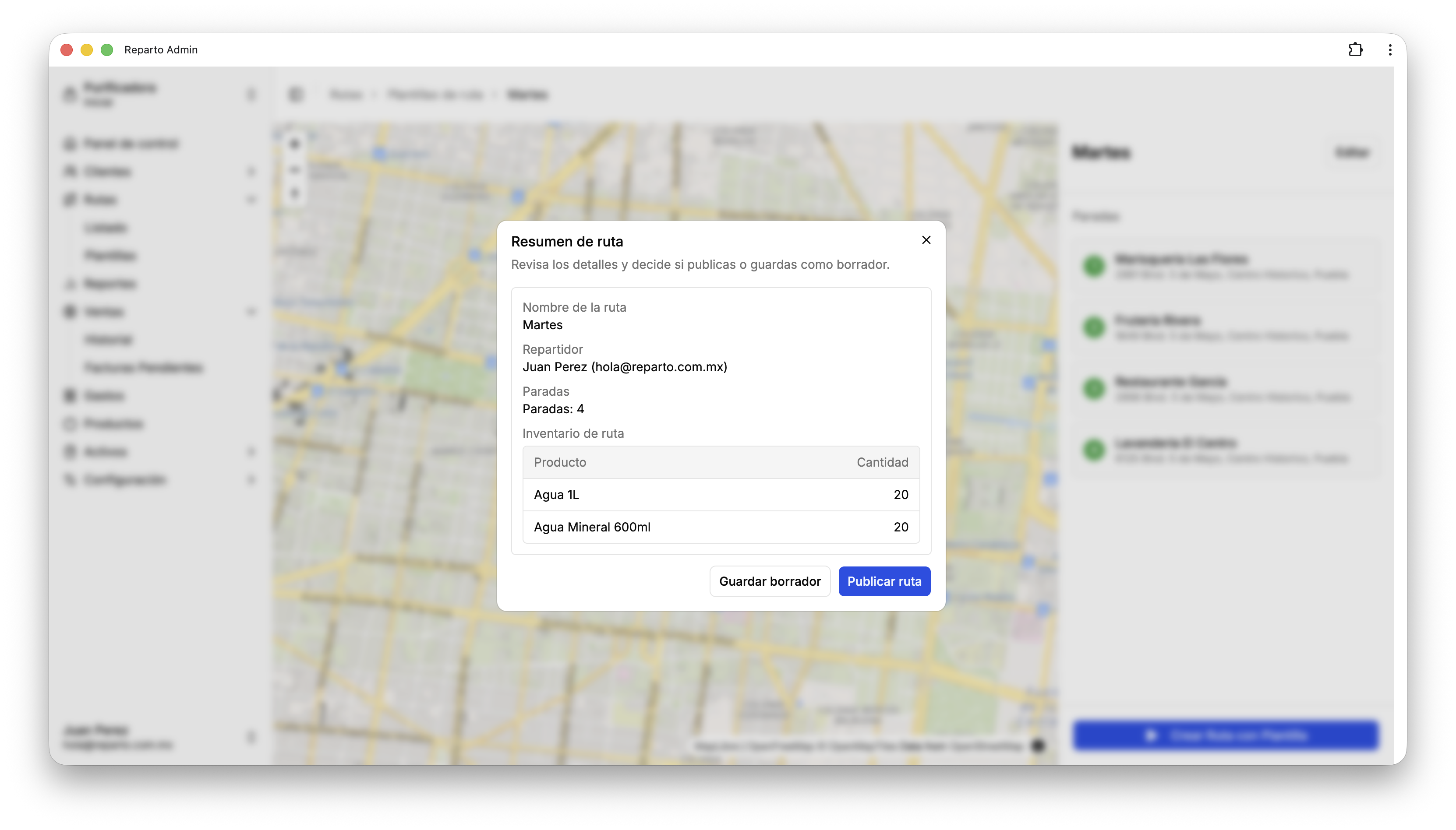This screenshot has width=1456, height=830.
Task: Open the three-dot window menu
Action: 1390,49
